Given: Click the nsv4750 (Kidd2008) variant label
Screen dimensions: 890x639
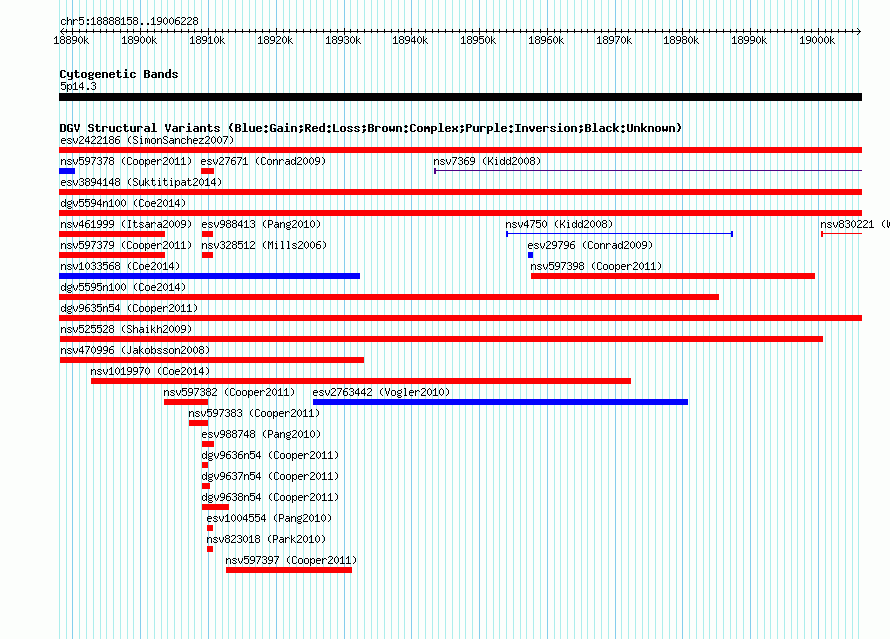Looking at the screenshot, I should pos(559,224).
